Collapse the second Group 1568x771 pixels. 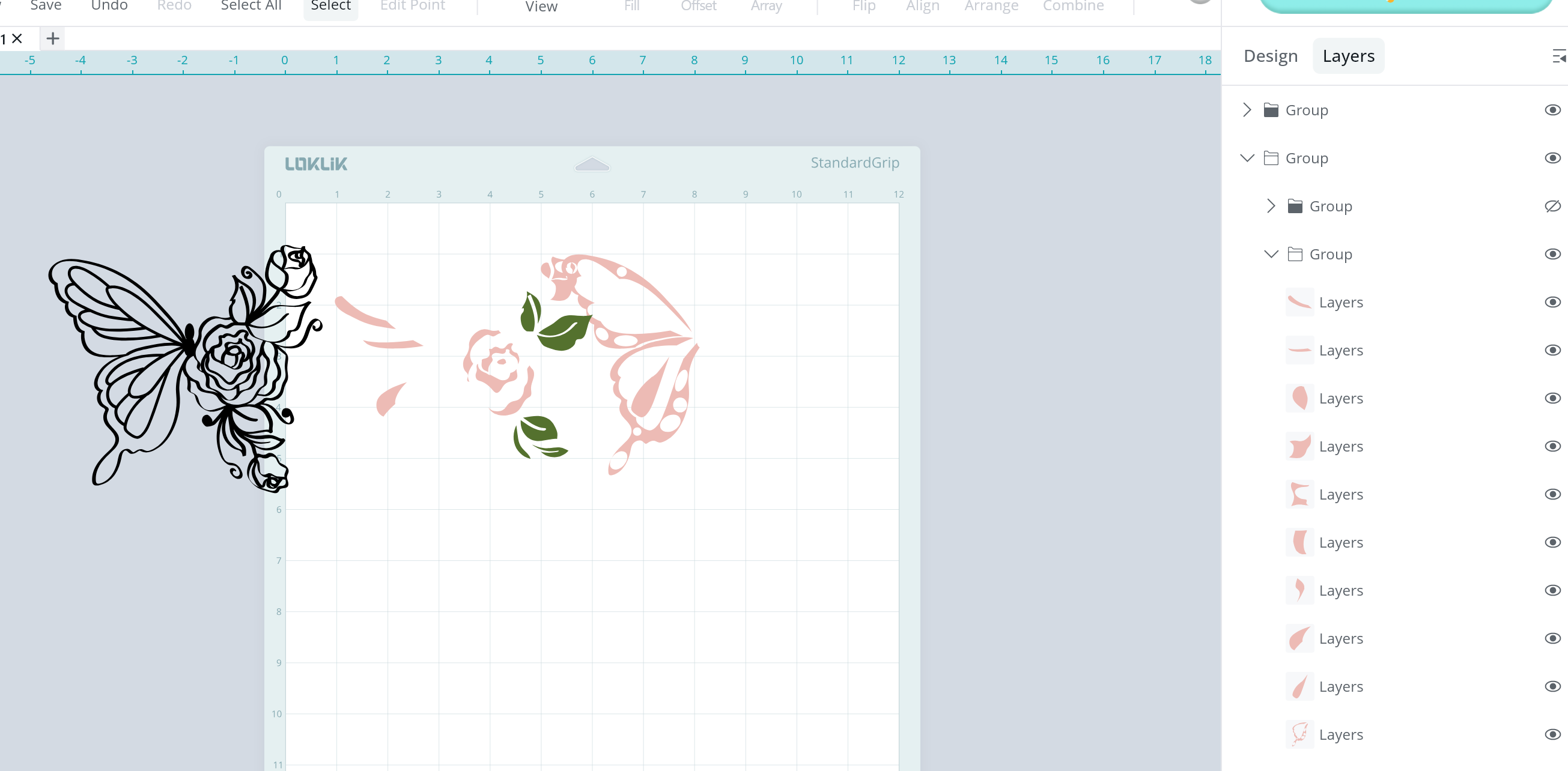[1247, 158]
